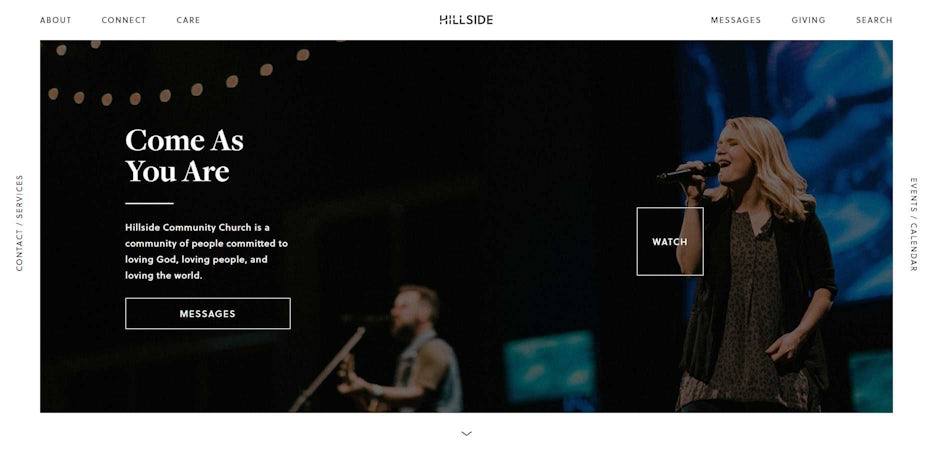930x453 pixels.
Task: Select the CARE navigation item
Action: point(188,20)
